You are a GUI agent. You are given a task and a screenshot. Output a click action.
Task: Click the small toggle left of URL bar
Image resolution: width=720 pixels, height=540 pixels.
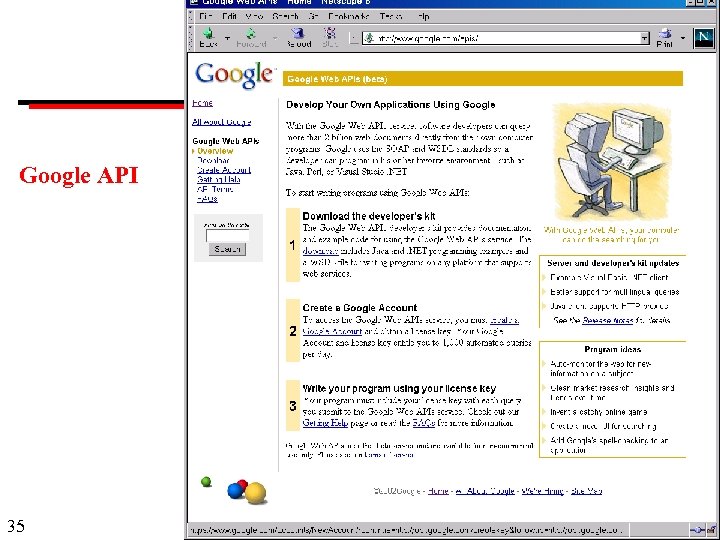[x=354, y=38]
